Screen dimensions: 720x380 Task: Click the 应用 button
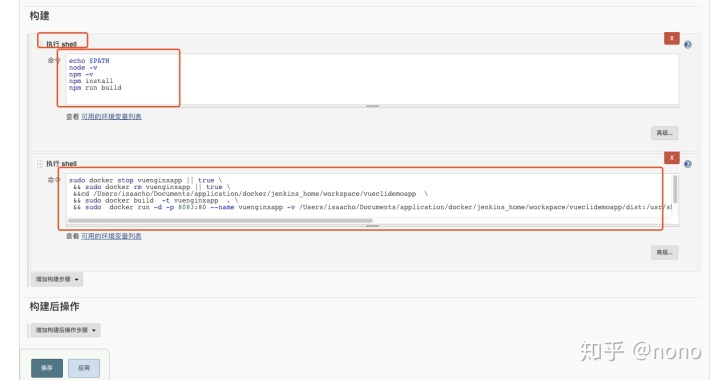pyautogui.click(x=84, y=368)
